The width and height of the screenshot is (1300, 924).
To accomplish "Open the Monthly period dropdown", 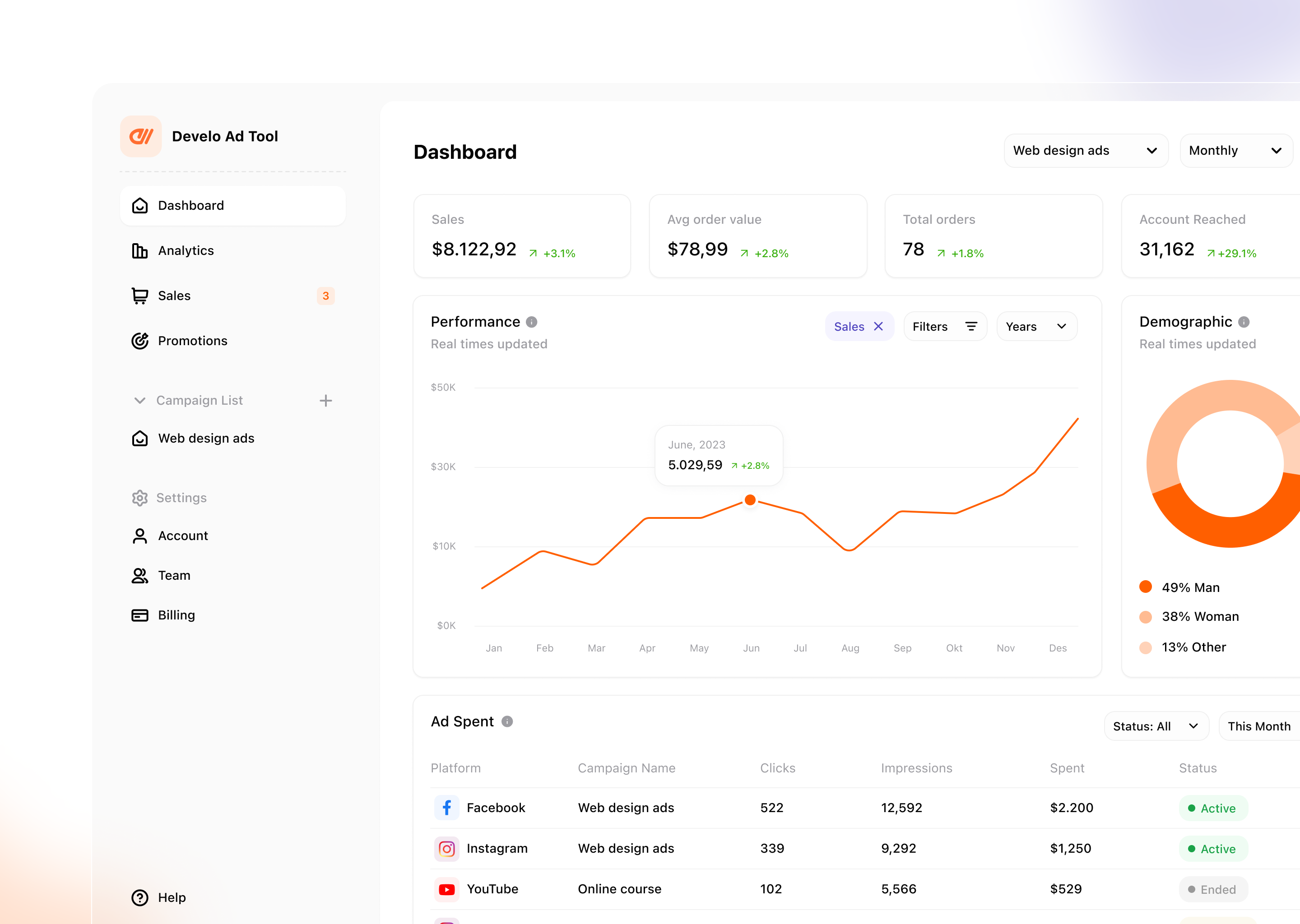I will point(1236,151).
